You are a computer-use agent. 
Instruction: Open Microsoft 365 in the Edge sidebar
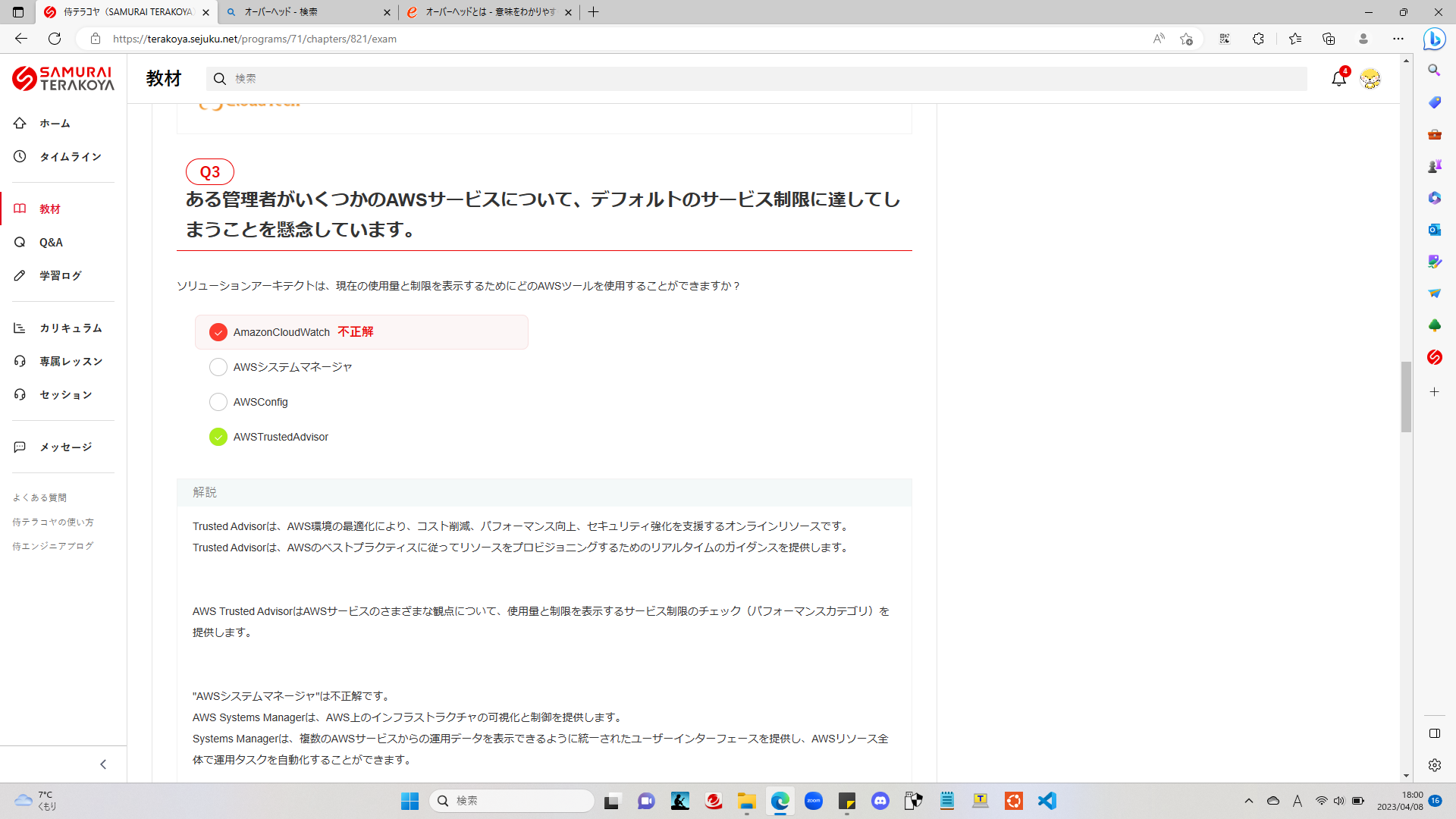[1434, 198]
